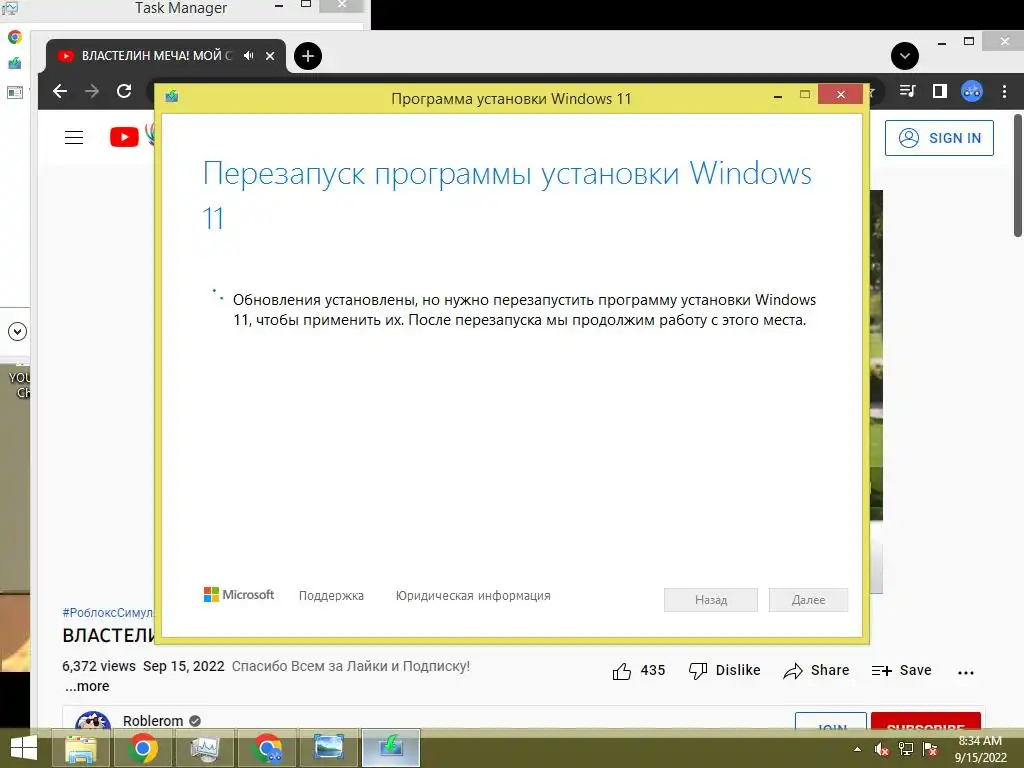
Task: Open video more actions ellipsis
Action: click(x=966, y=672)
